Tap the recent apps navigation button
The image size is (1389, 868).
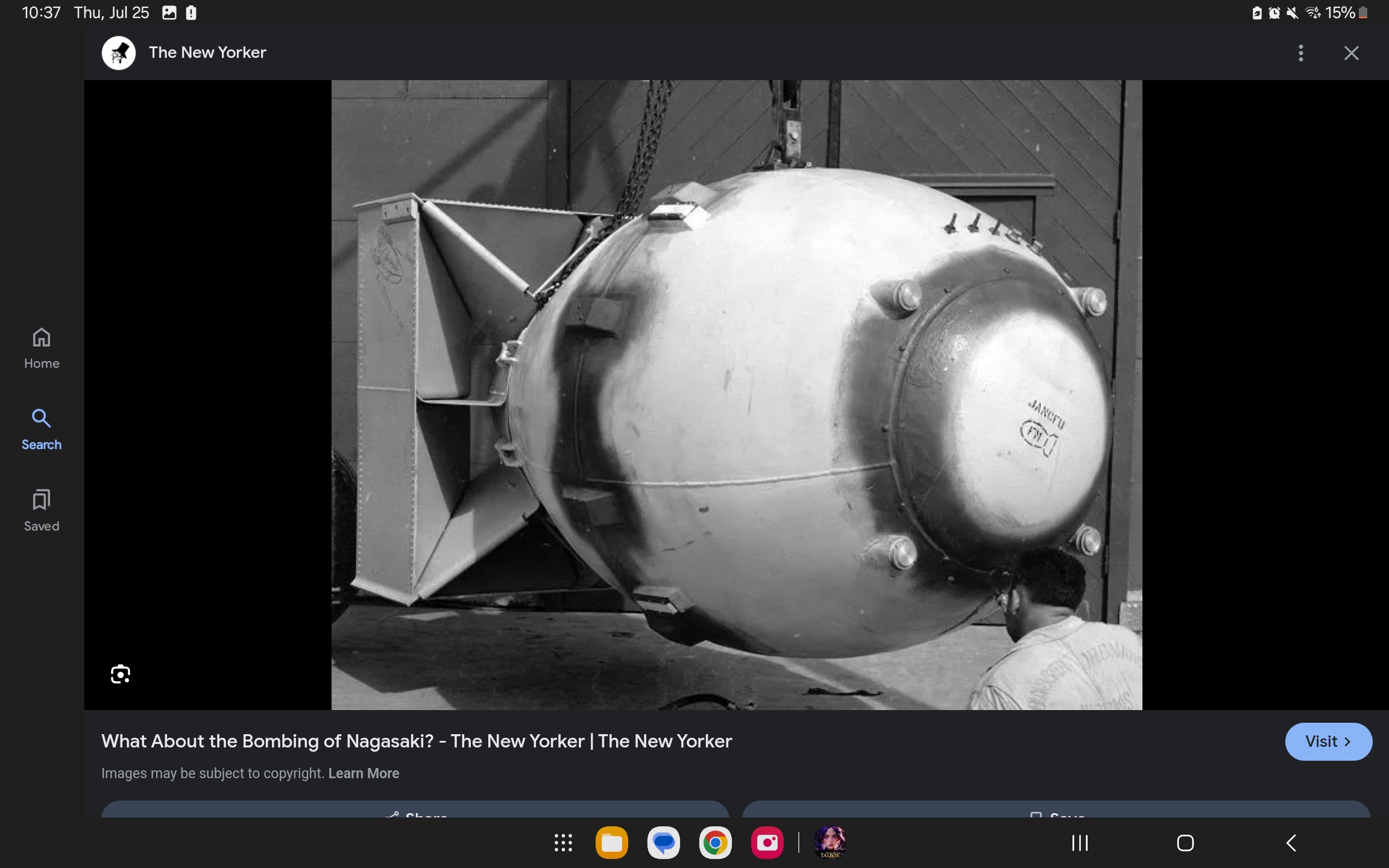[x=1080, y=843]
